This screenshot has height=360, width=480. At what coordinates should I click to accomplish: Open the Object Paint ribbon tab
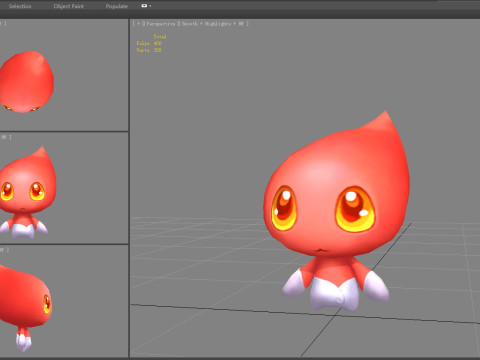tap(69, 6)
